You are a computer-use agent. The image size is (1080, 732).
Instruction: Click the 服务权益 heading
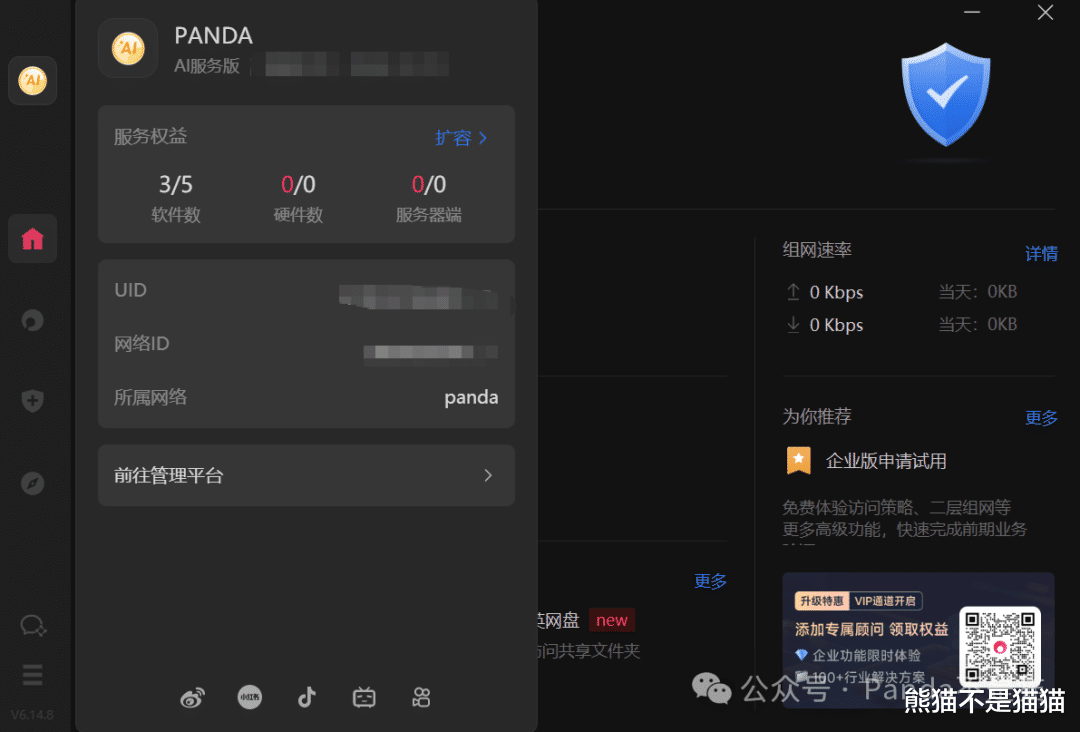150,136
